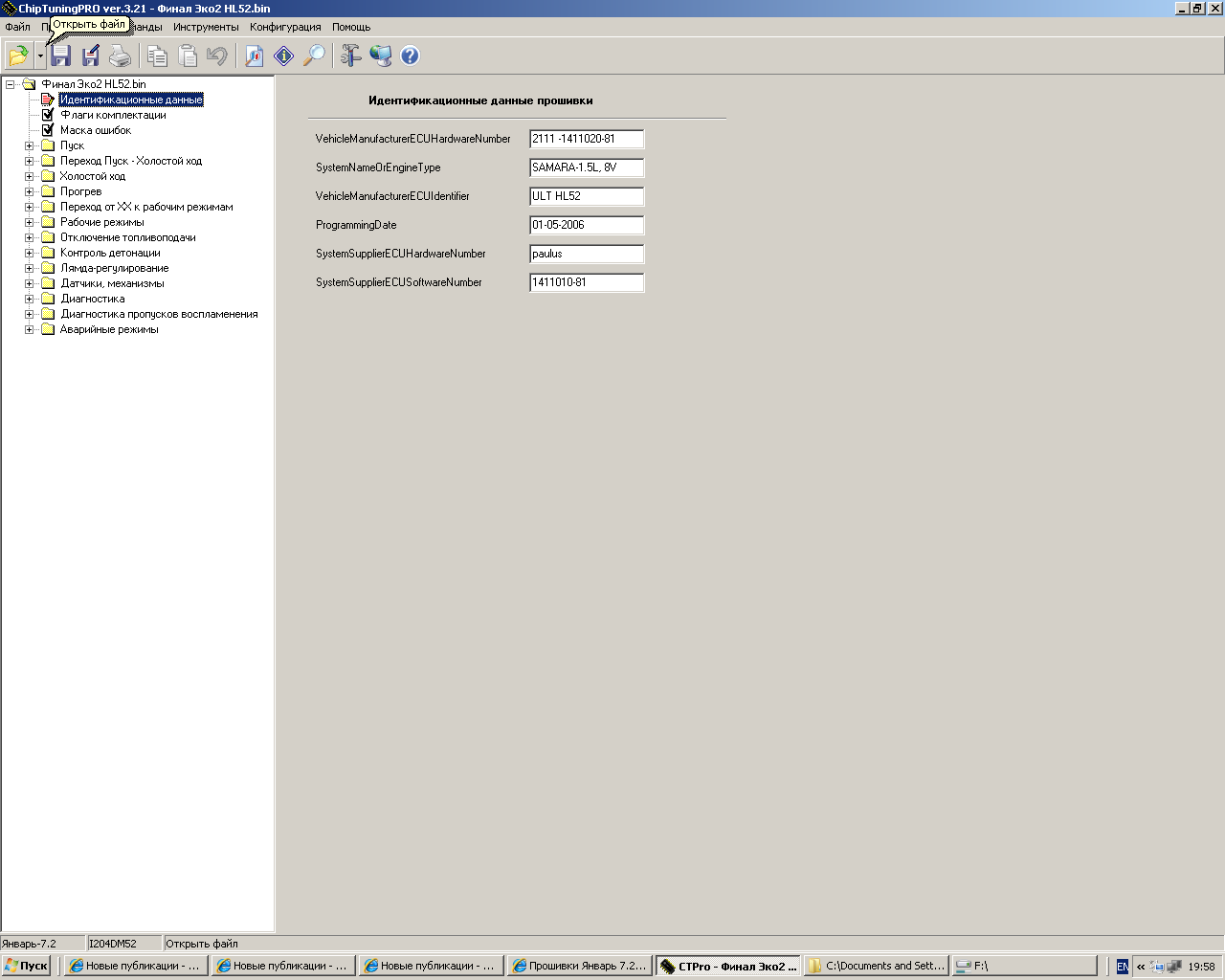Expand the Отключение топливоподачи folder
Viewport: 1225px width, 980px height.
click(x=30, y=237)
